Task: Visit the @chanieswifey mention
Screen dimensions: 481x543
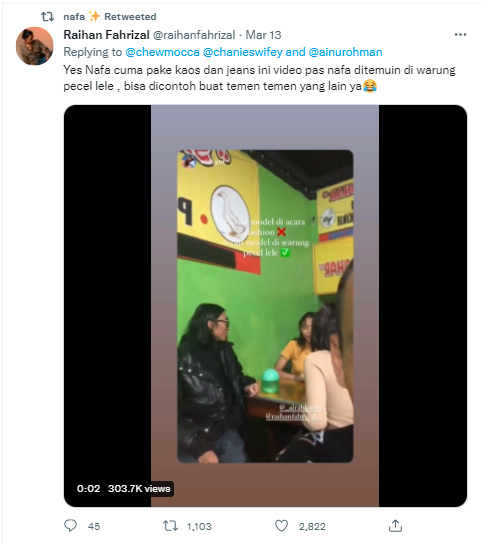Action: (243, 52)
